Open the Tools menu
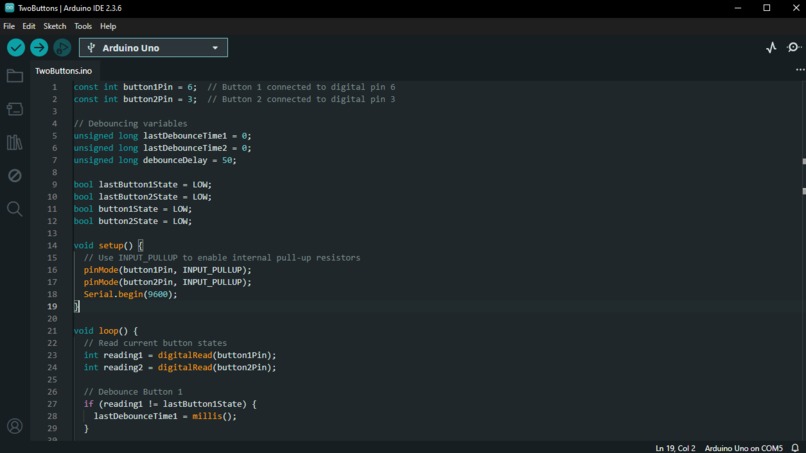This screenshot has height=453, width=806. click(83, 26)
